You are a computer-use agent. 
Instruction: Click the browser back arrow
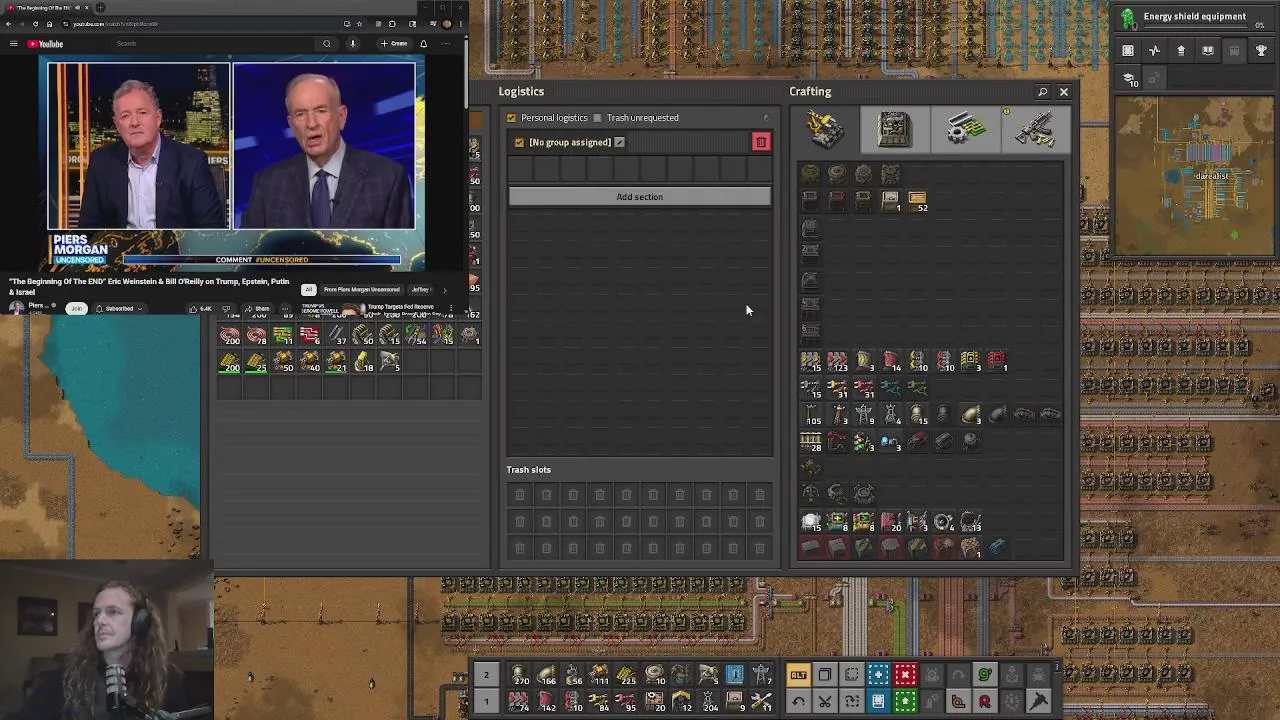click(x=8, y=24)
